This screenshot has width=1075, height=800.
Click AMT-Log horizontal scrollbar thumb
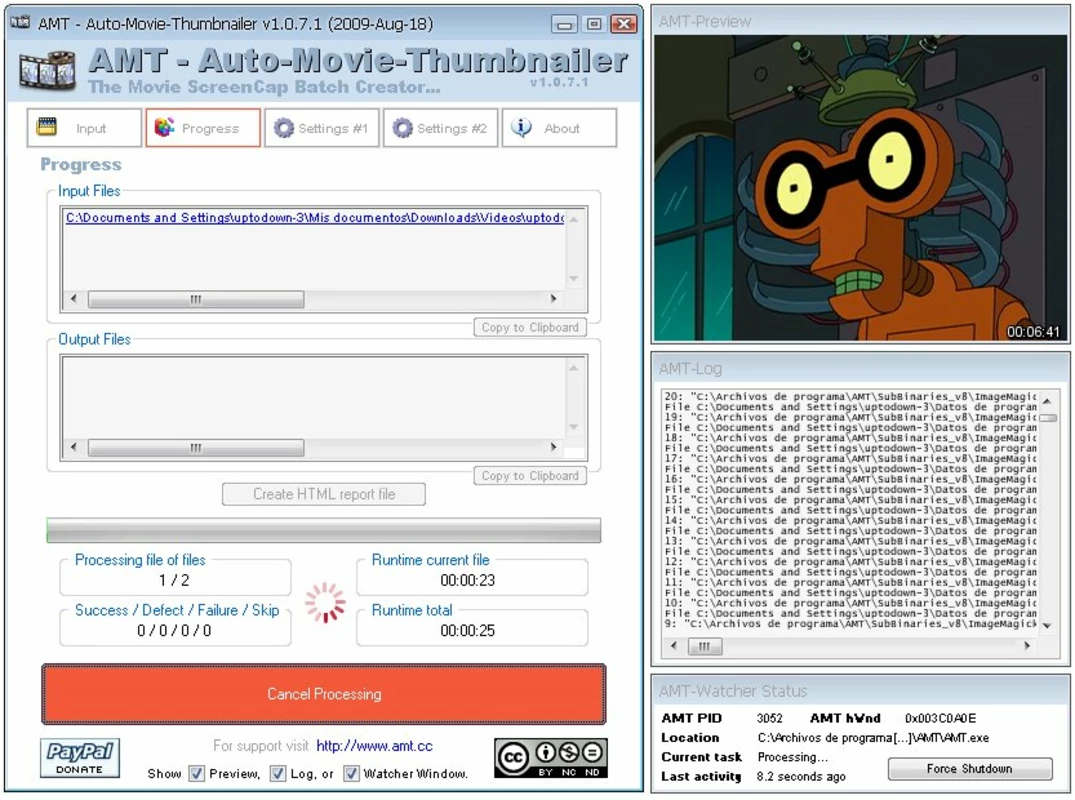[x=704, y=646]
